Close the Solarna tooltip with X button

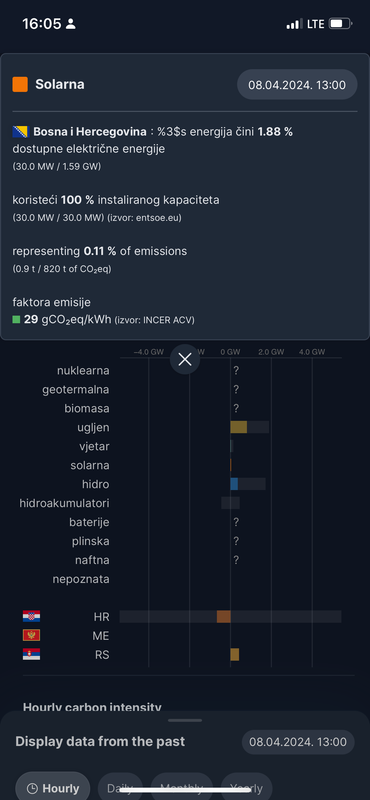click(185, 359)
